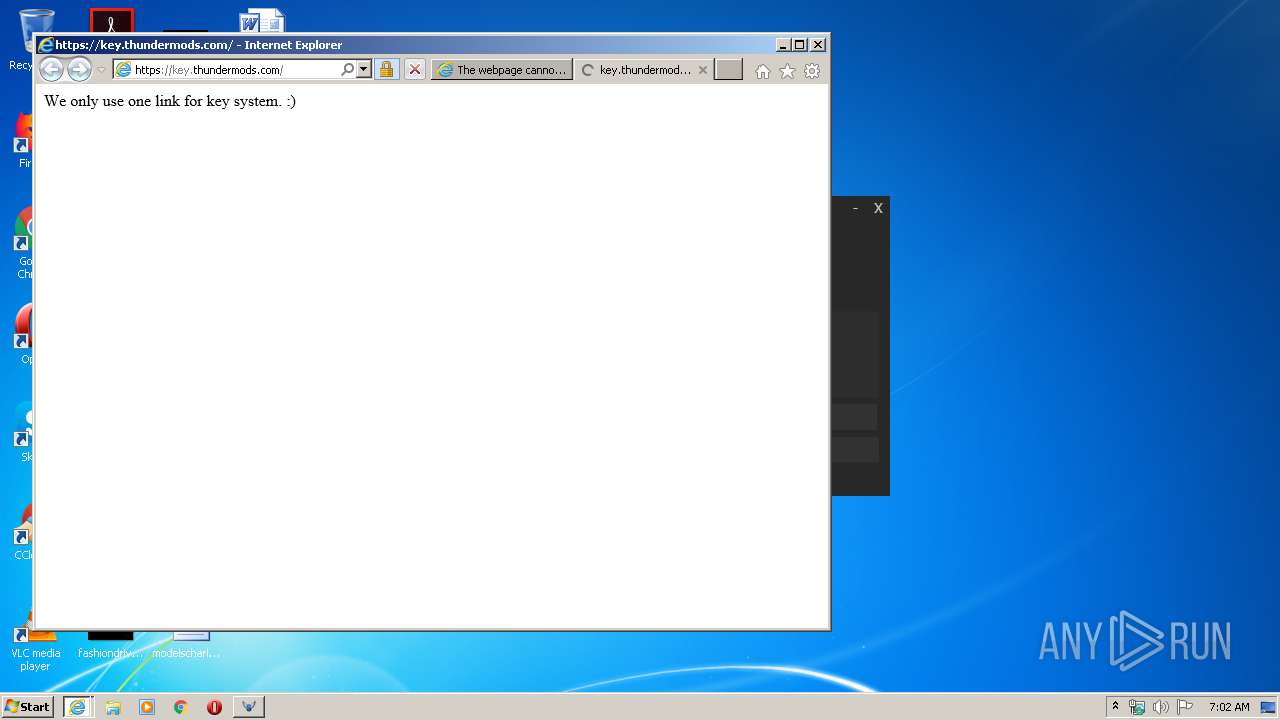Expand the address bar autocomplete dropdown
Viewport: 1280px width, 720px height.
364,70
